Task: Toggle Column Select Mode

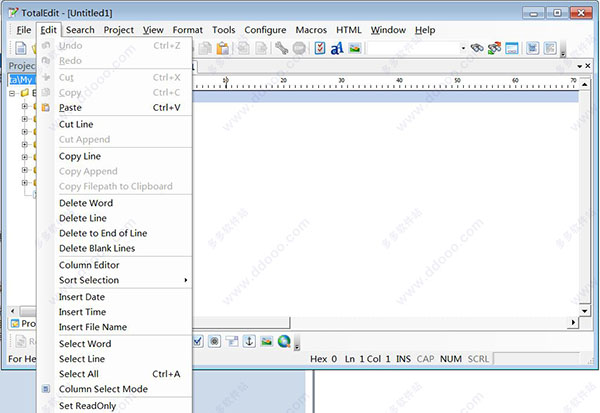Action: 115,389
